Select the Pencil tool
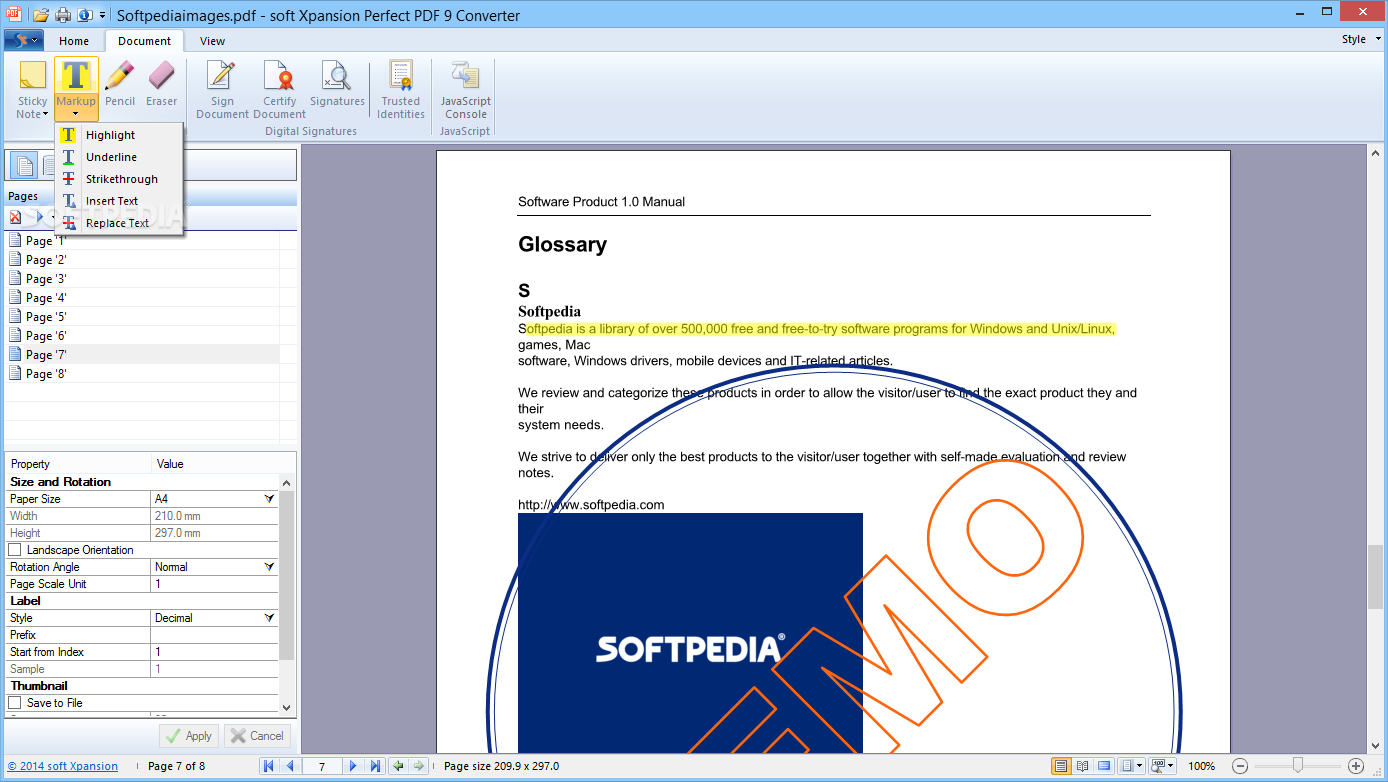The height and width of the screenshot is (782, 1388). [x=120, y=84]
